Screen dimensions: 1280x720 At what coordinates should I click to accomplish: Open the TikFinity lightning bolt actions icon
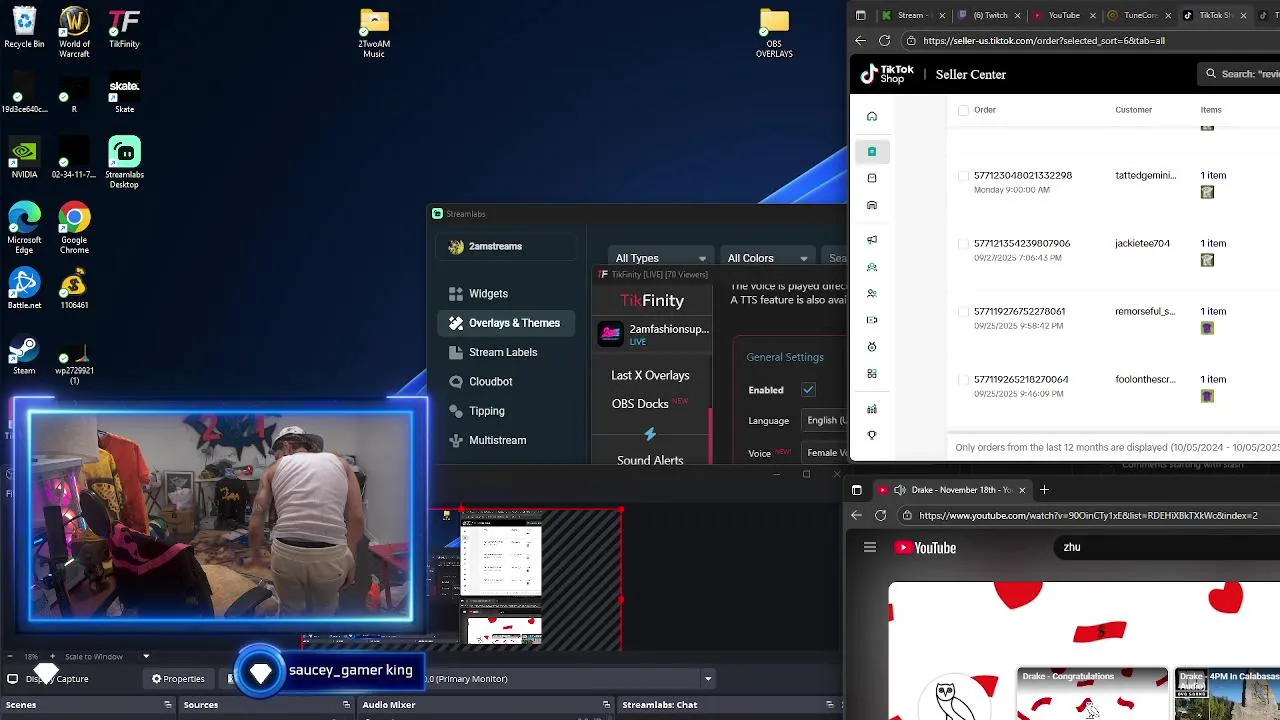pos(650,434)
